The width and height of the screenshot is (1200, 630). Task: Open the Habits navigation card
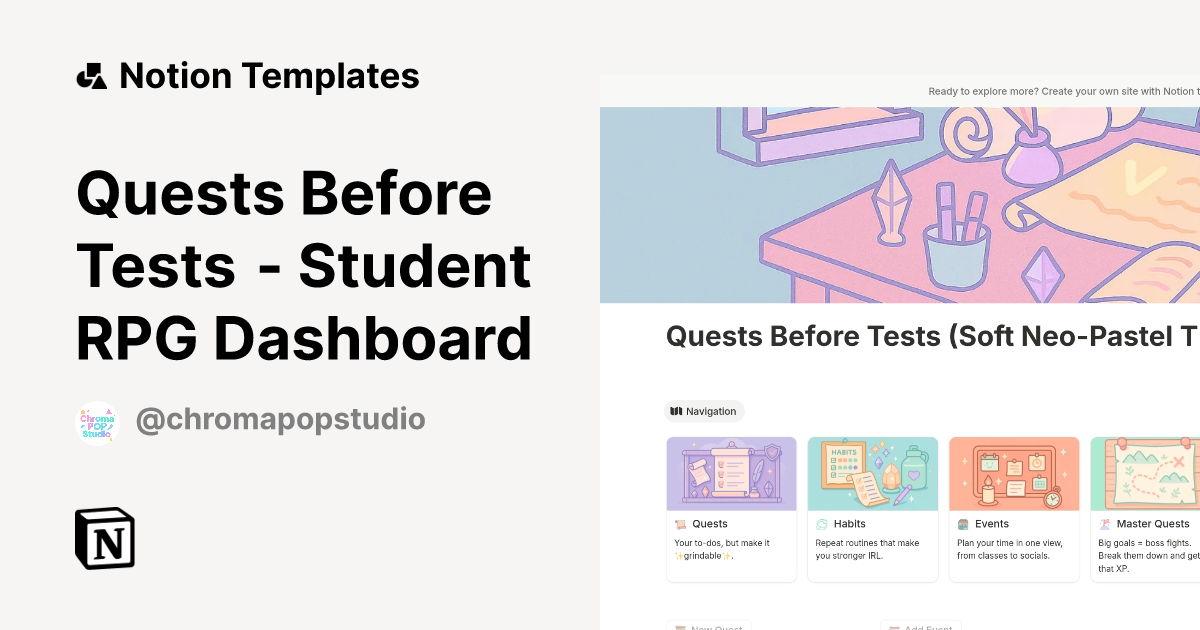[872, 505]
